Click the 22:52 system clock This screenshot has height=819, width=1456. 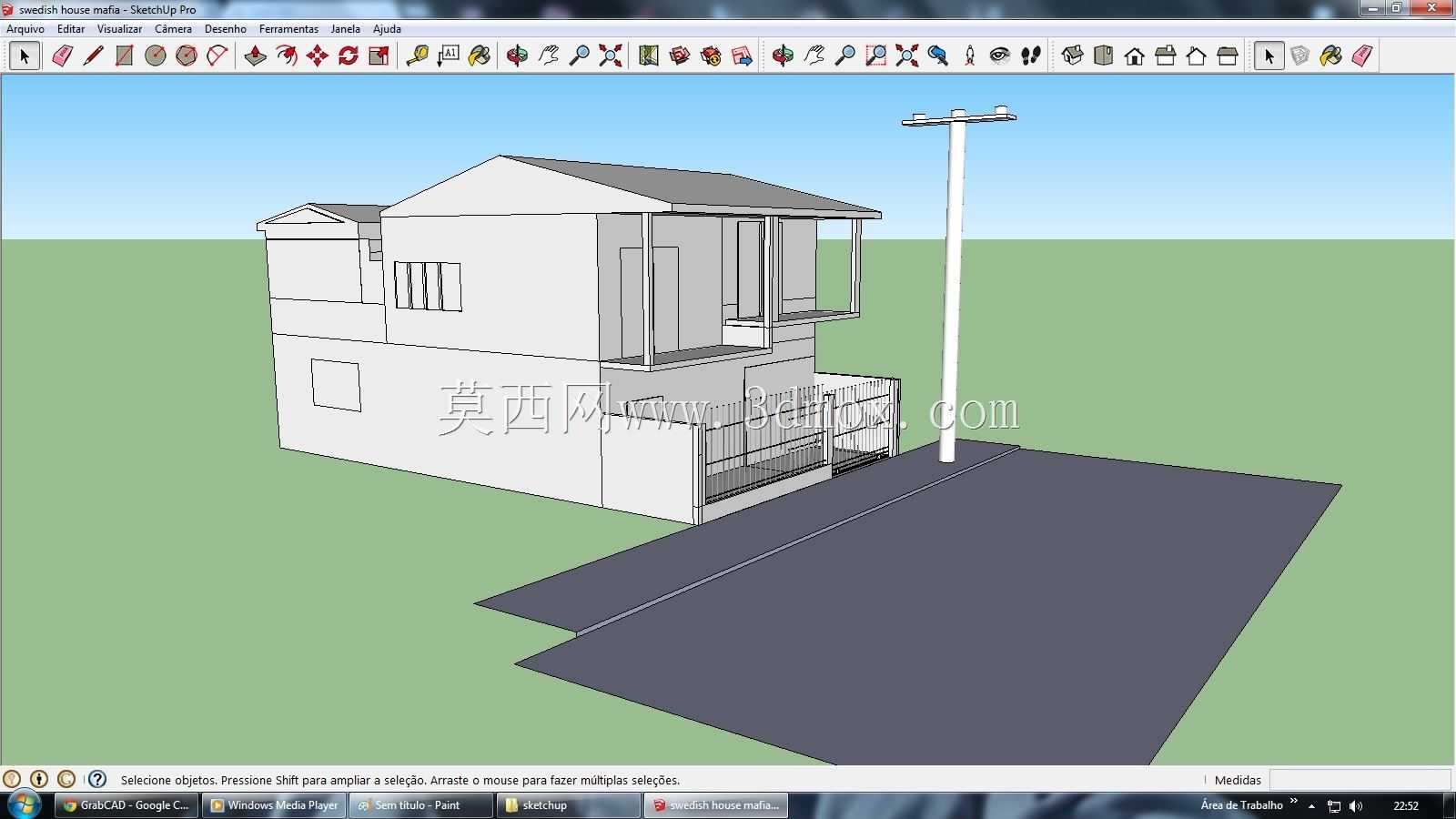[x=1406, y=806]
